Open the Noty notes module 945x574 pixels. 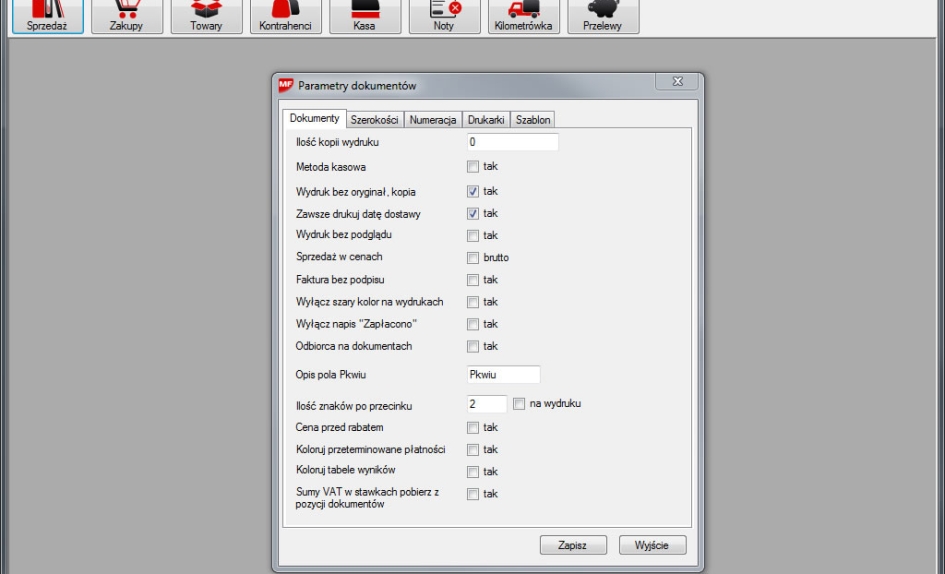point(444,16)
